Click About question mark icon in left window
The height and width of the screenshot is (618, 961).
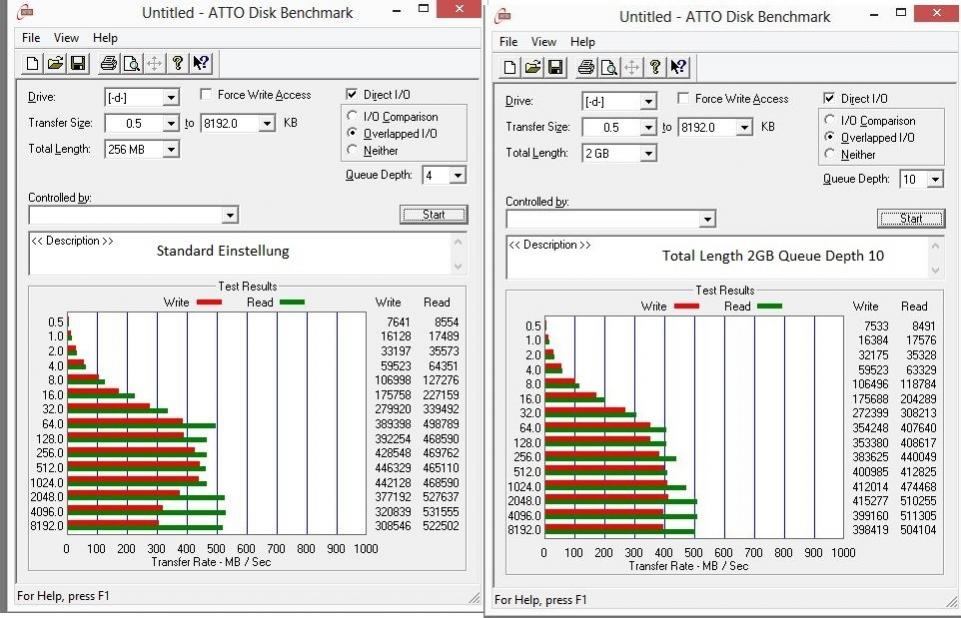coord(178,63)
